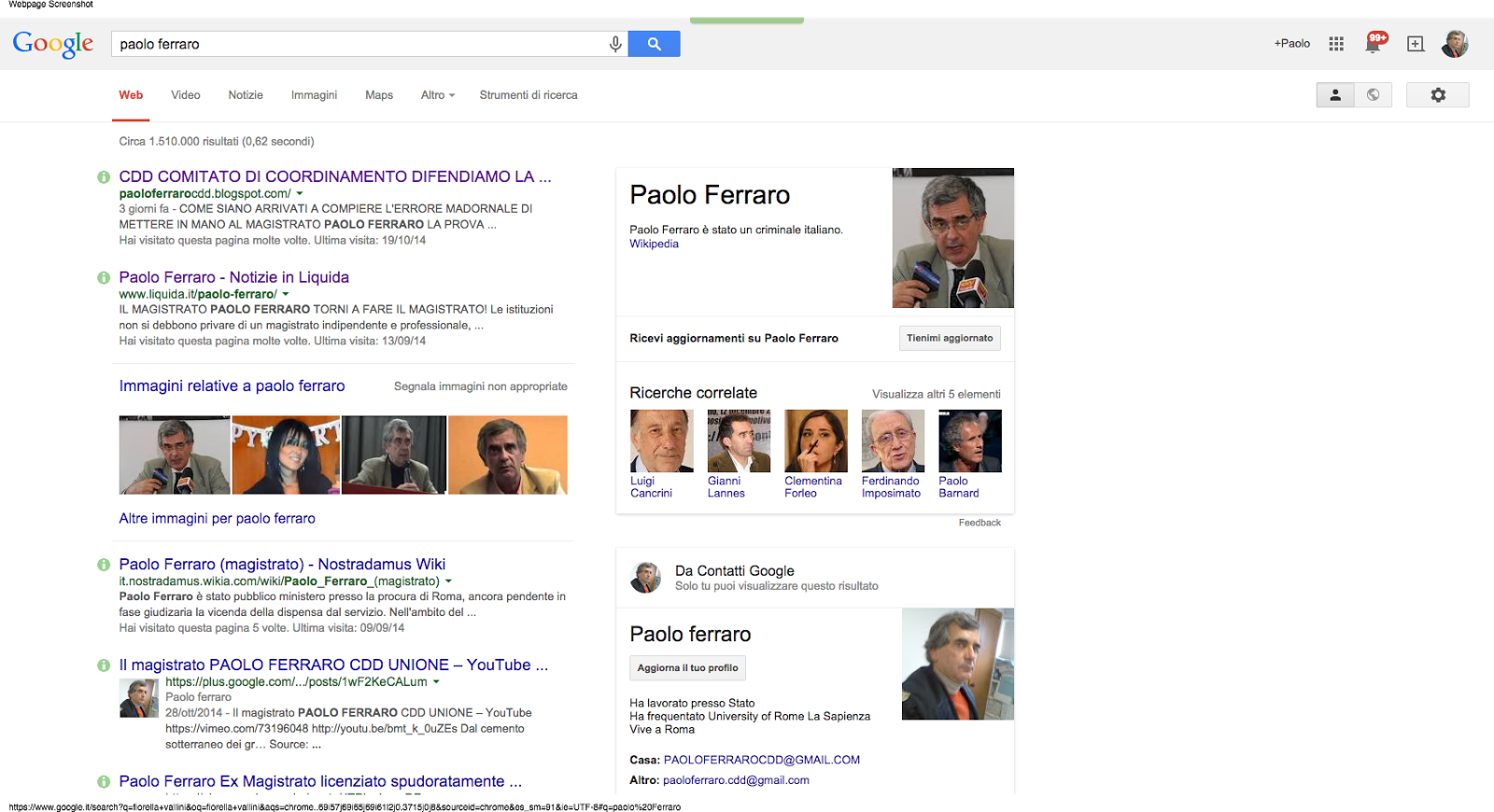This screenshot has height=812, width=1494.
Task: Click the blue search magnifier button
Action: click(654, 44)
